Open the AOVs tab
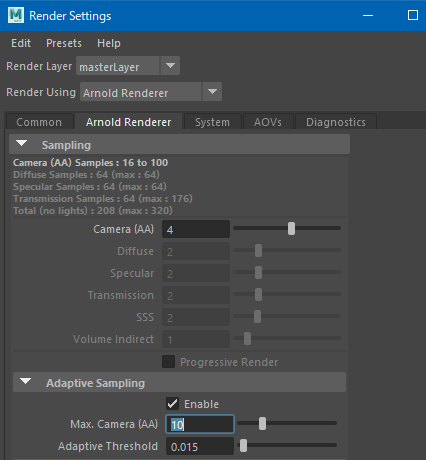426x460 pixels. pos(268,122)
